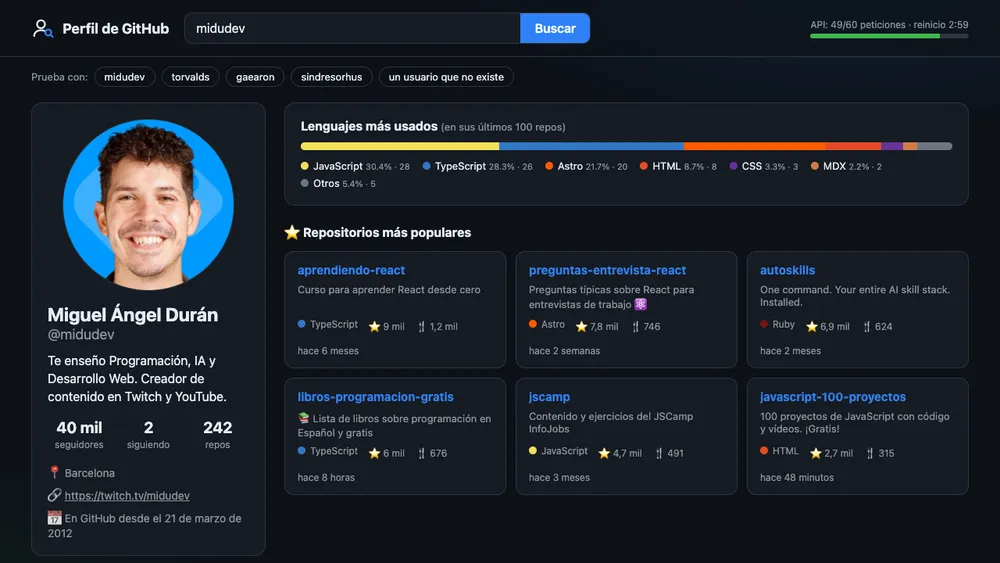Screen dimensions: 1000x563
Task: Click the fork icon in aprendiendo-react card
Action: coord(422,326)
